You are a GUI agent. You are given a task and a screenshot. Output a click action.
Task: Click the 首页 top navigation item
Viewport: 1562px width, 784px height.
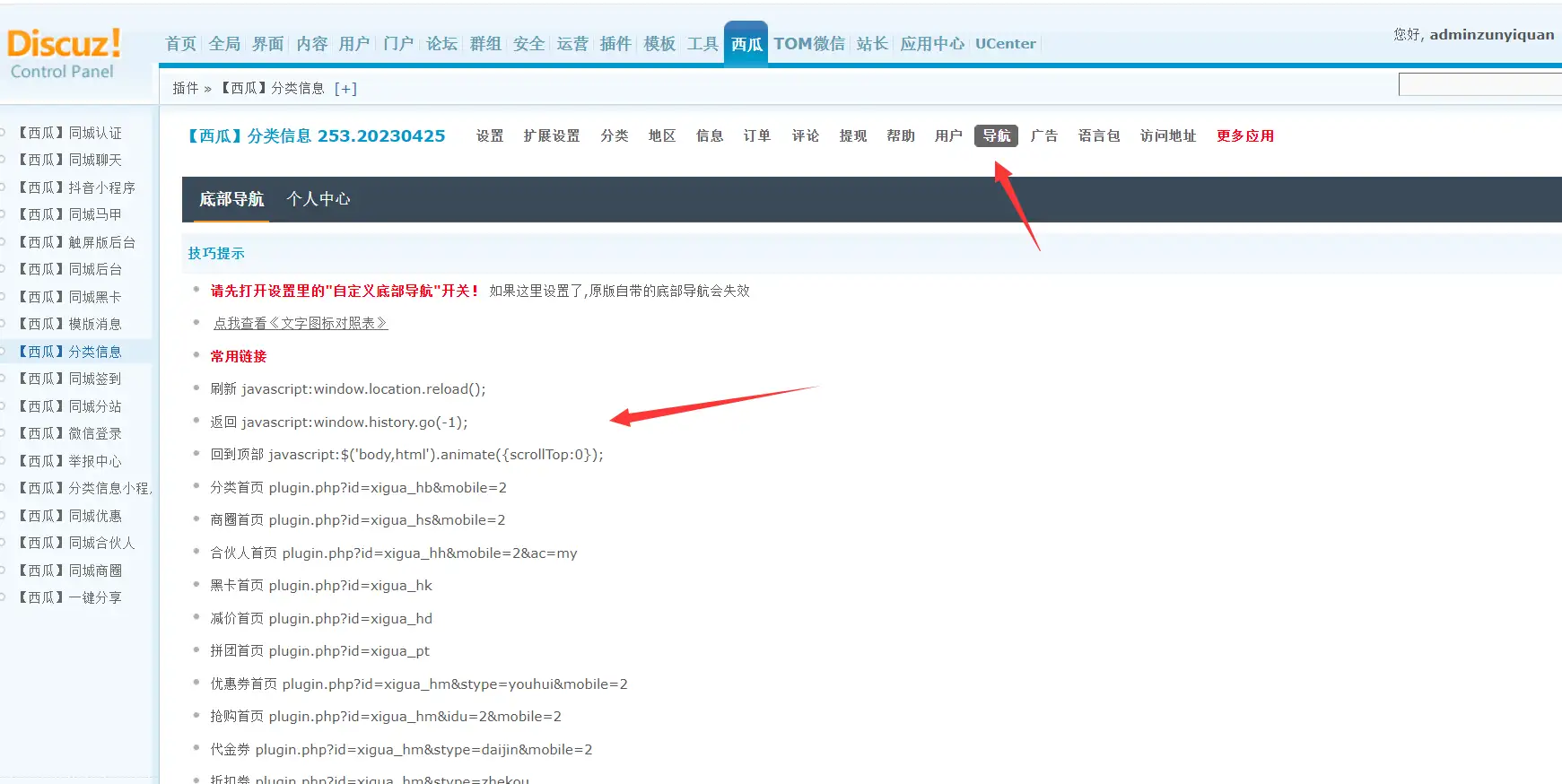[x=180, y=44]
